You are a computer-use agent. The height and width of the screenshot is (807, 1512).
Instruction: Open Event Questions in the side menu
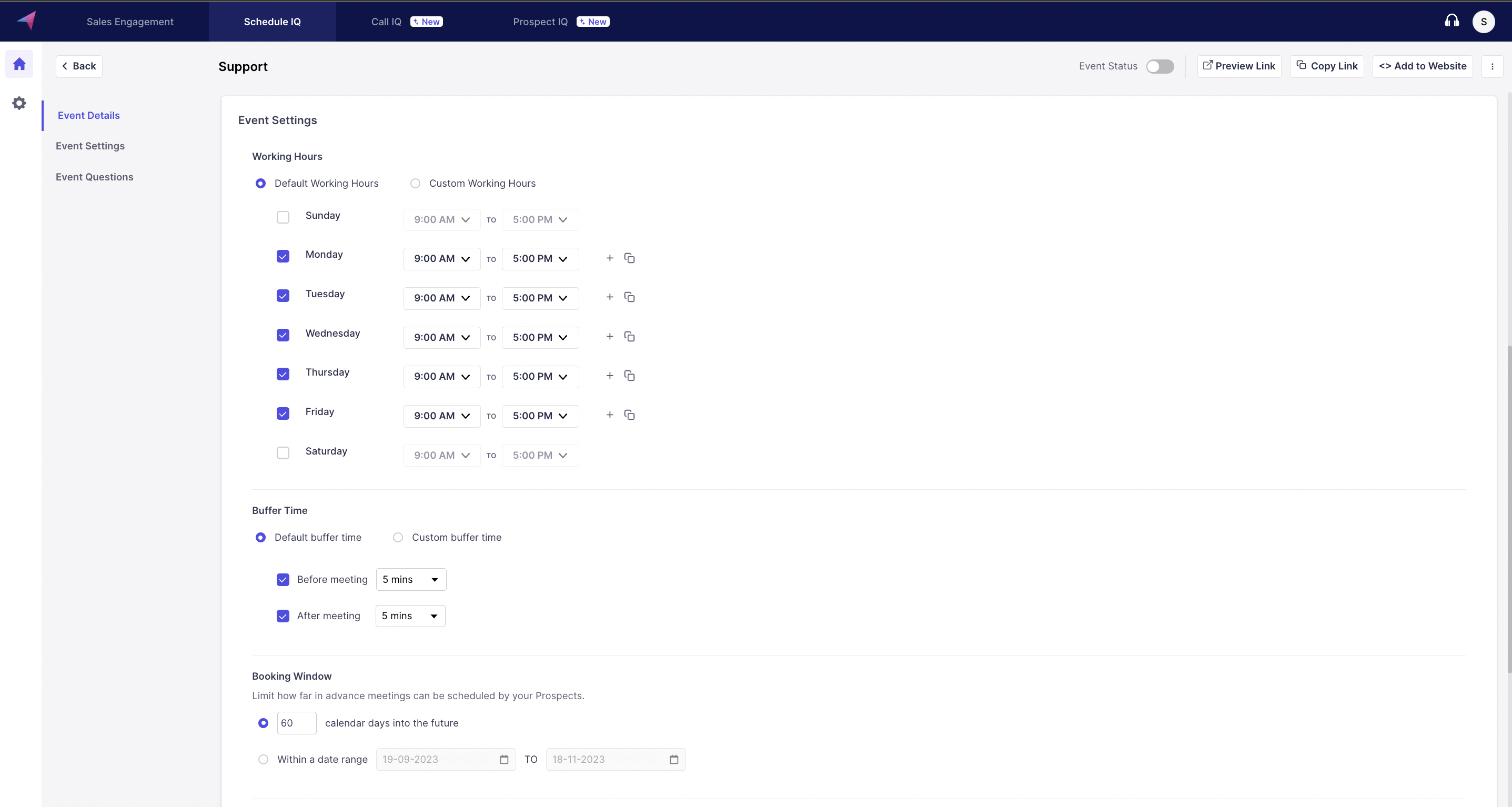(x=95, y=177)
